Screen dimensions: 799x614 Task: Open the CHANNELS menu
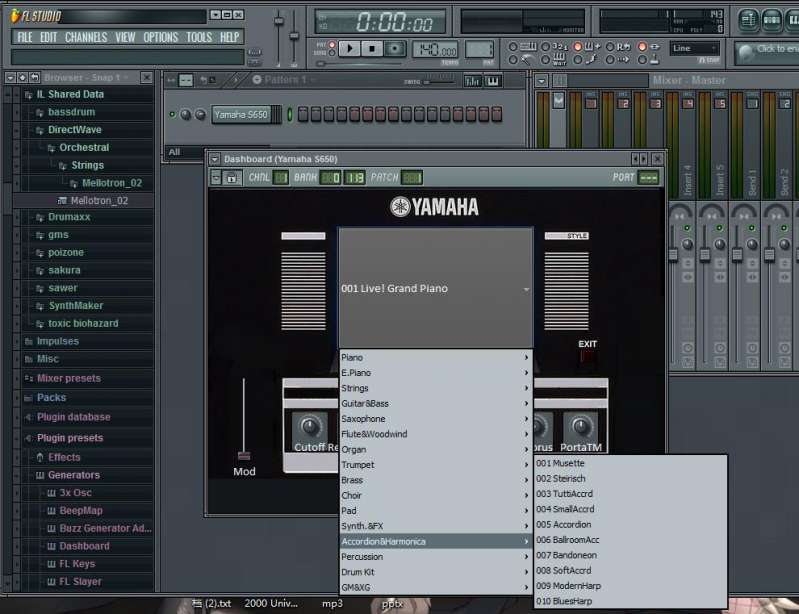(86, 37)
